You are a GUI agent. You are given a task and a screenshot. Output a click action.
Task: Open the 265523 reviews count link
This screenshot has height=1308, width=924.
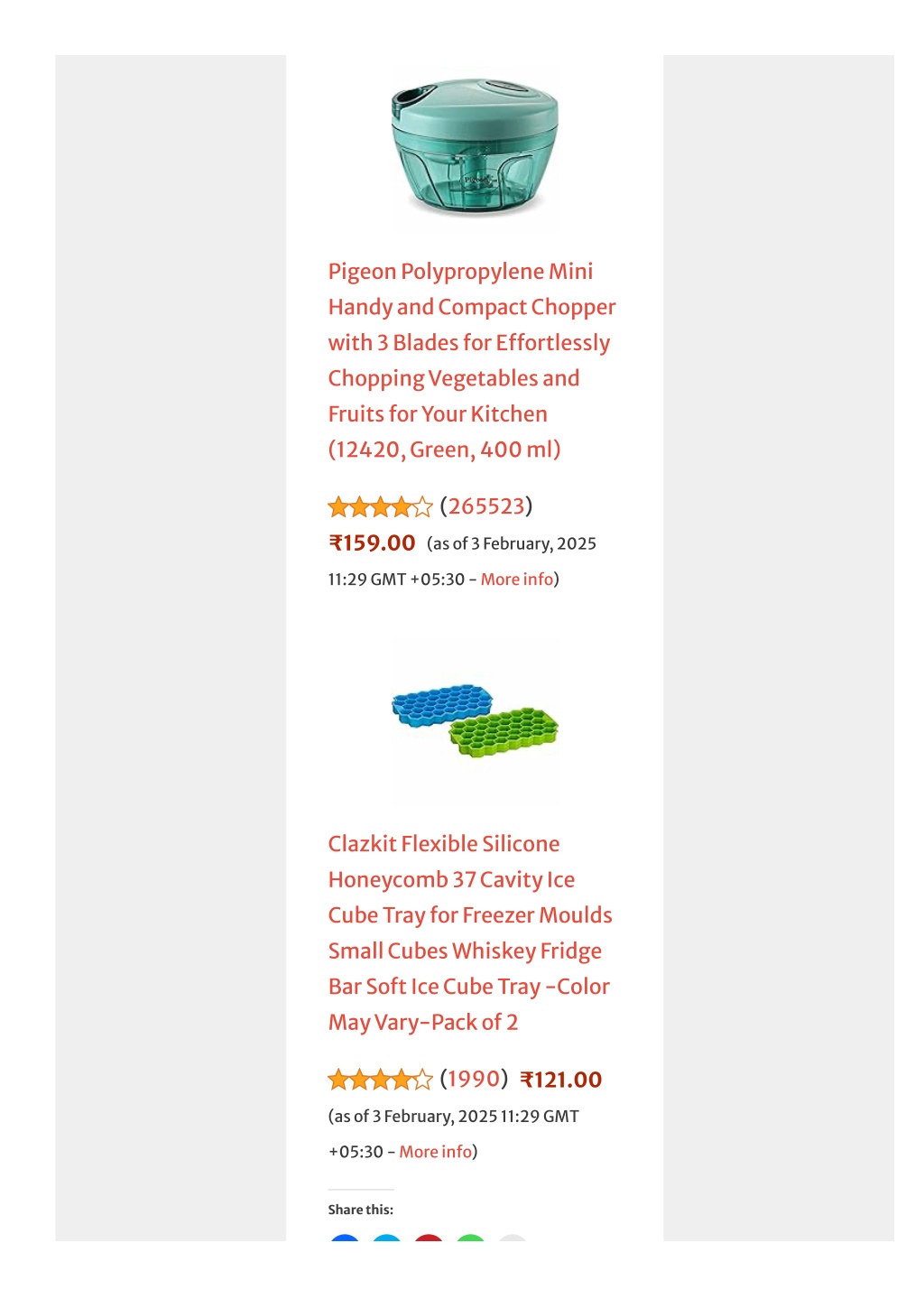point(486,506)
